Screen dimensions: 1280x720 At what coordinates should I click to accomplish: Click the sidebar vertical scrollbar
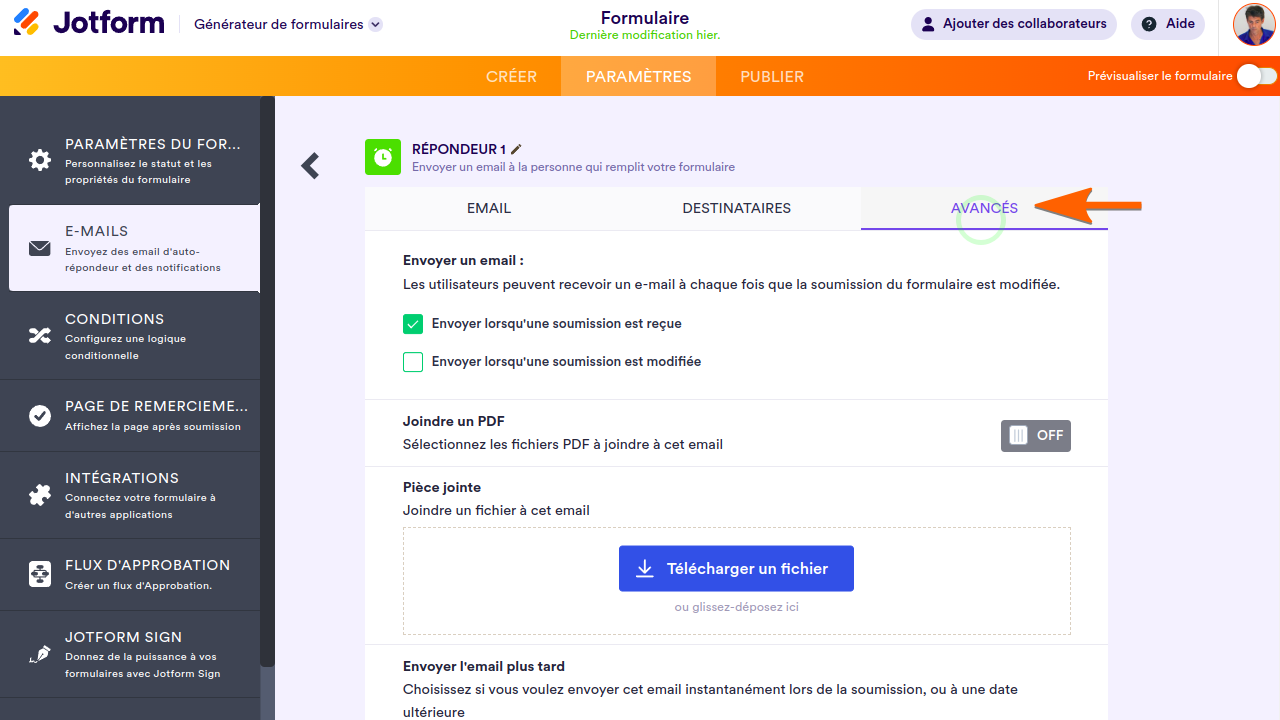[267, 380]
